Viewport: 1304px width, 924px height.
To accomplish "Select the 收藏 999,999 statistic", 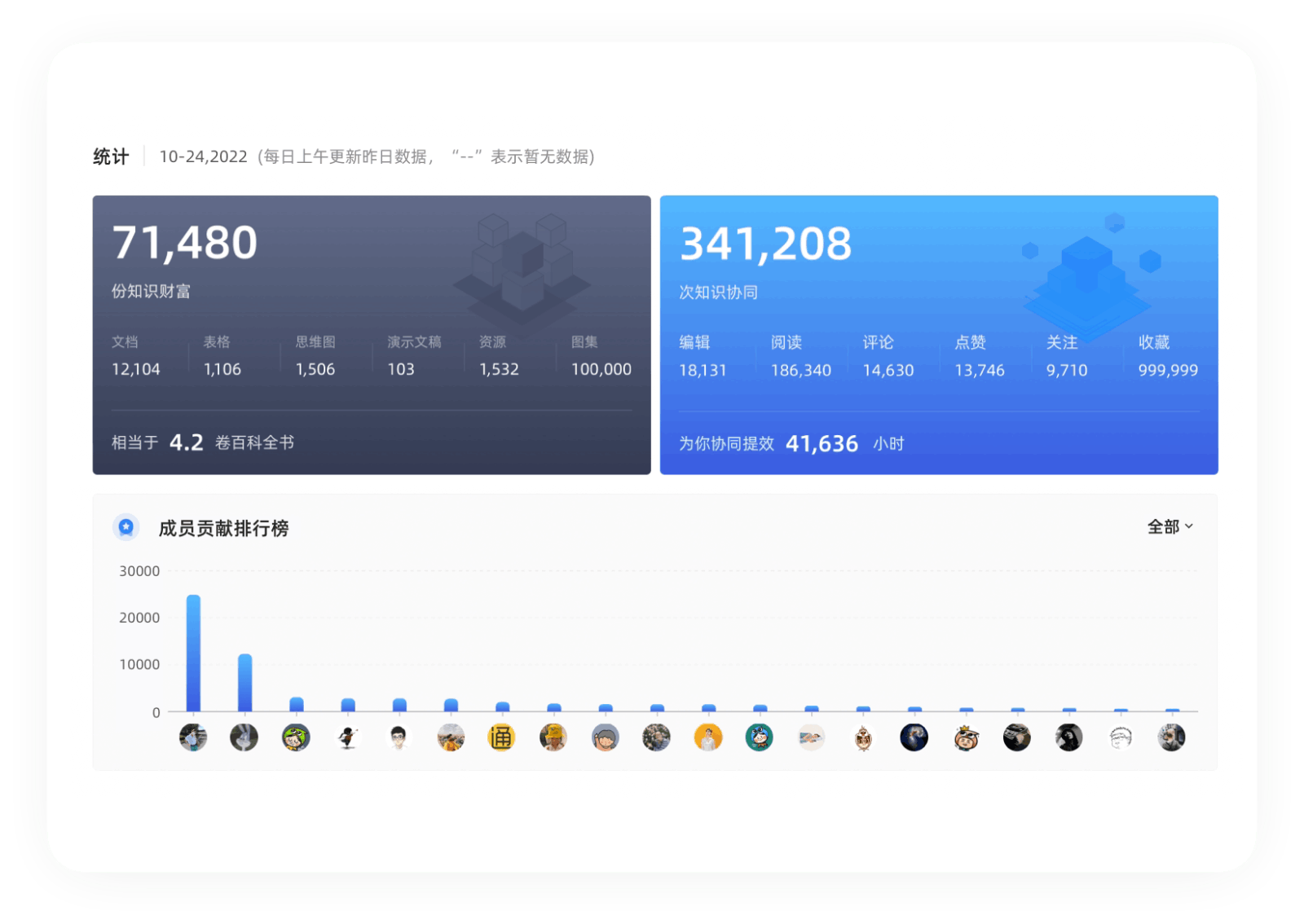I will click(x=1168, y=357).
